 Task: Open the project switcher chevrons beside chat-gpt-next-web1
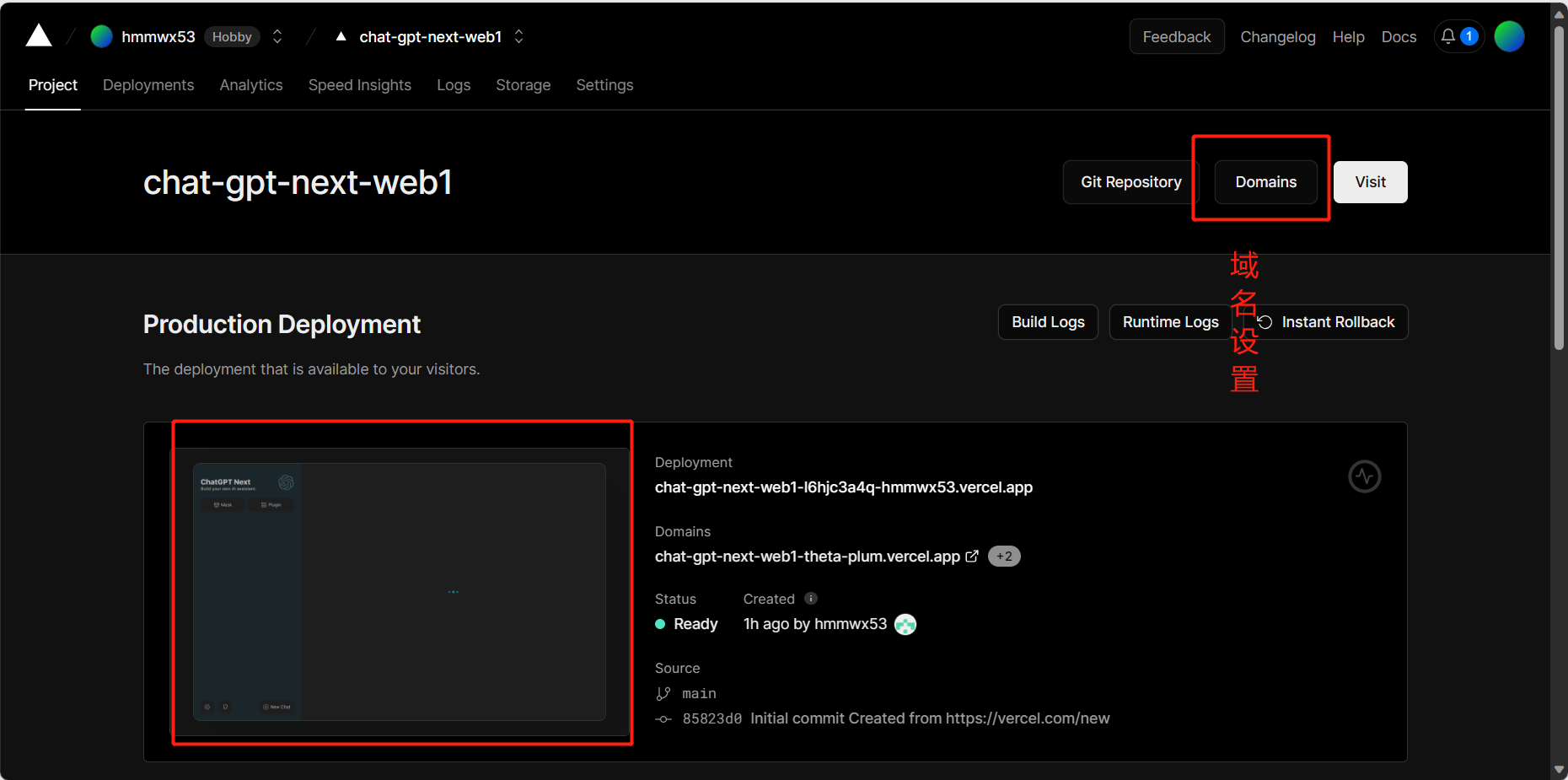[x=519, y=36]
